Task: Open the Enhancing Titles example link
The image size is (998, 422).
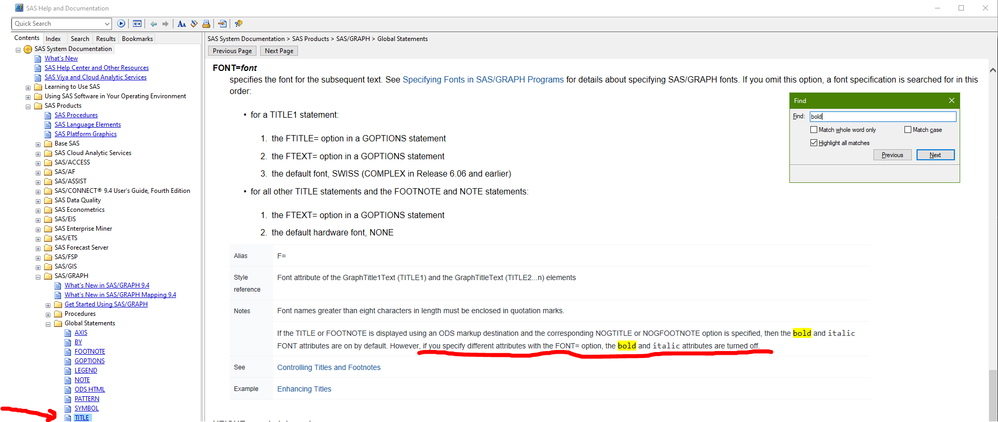Action: [304, 389]
